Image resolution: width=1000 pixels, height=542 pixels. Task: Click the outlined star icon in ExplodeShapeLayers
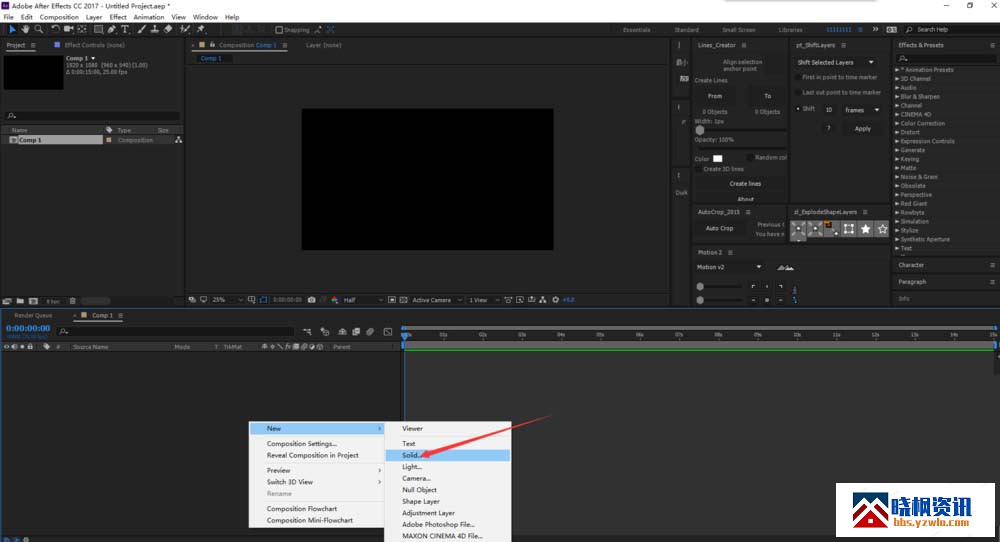point(882,229)
